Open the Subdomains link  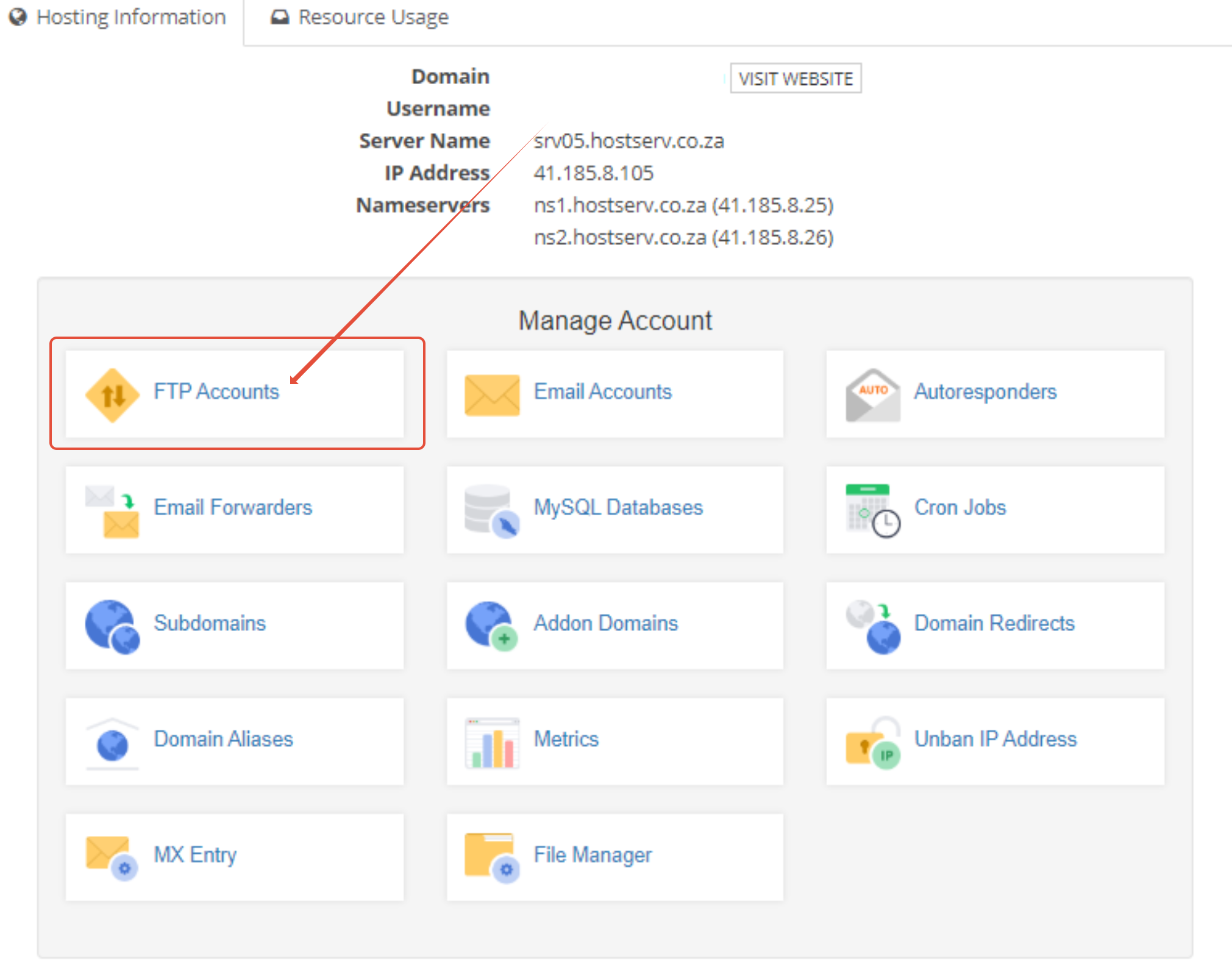click(210, 623)
